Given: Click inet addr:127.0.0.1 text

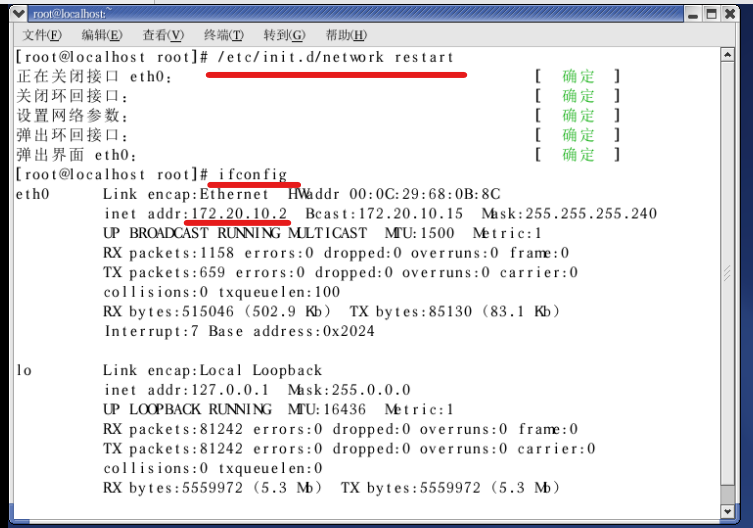Looking at the screenshot, I should [186, 390].
